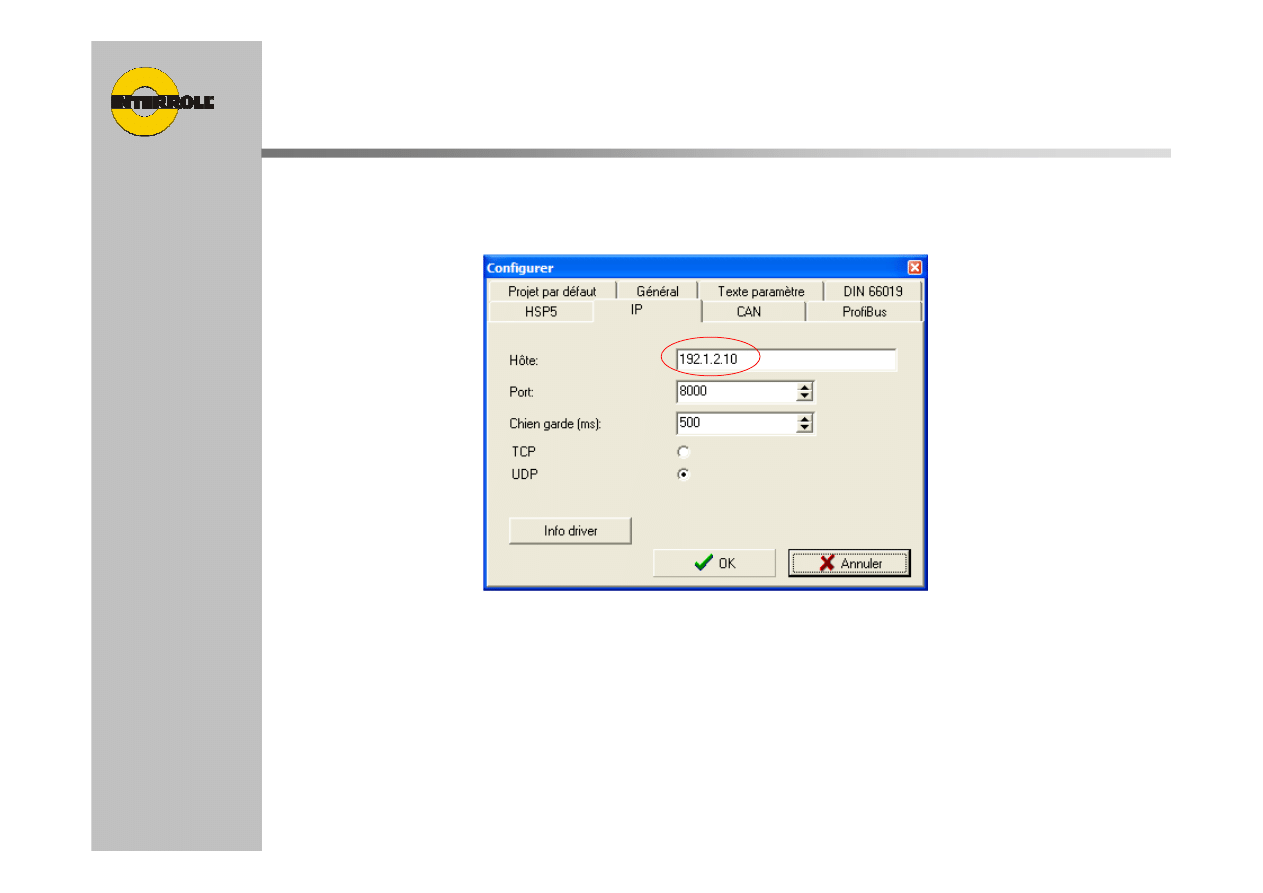
Task: Increase Port value with up arrow
Action: click(x=805, y=387)
